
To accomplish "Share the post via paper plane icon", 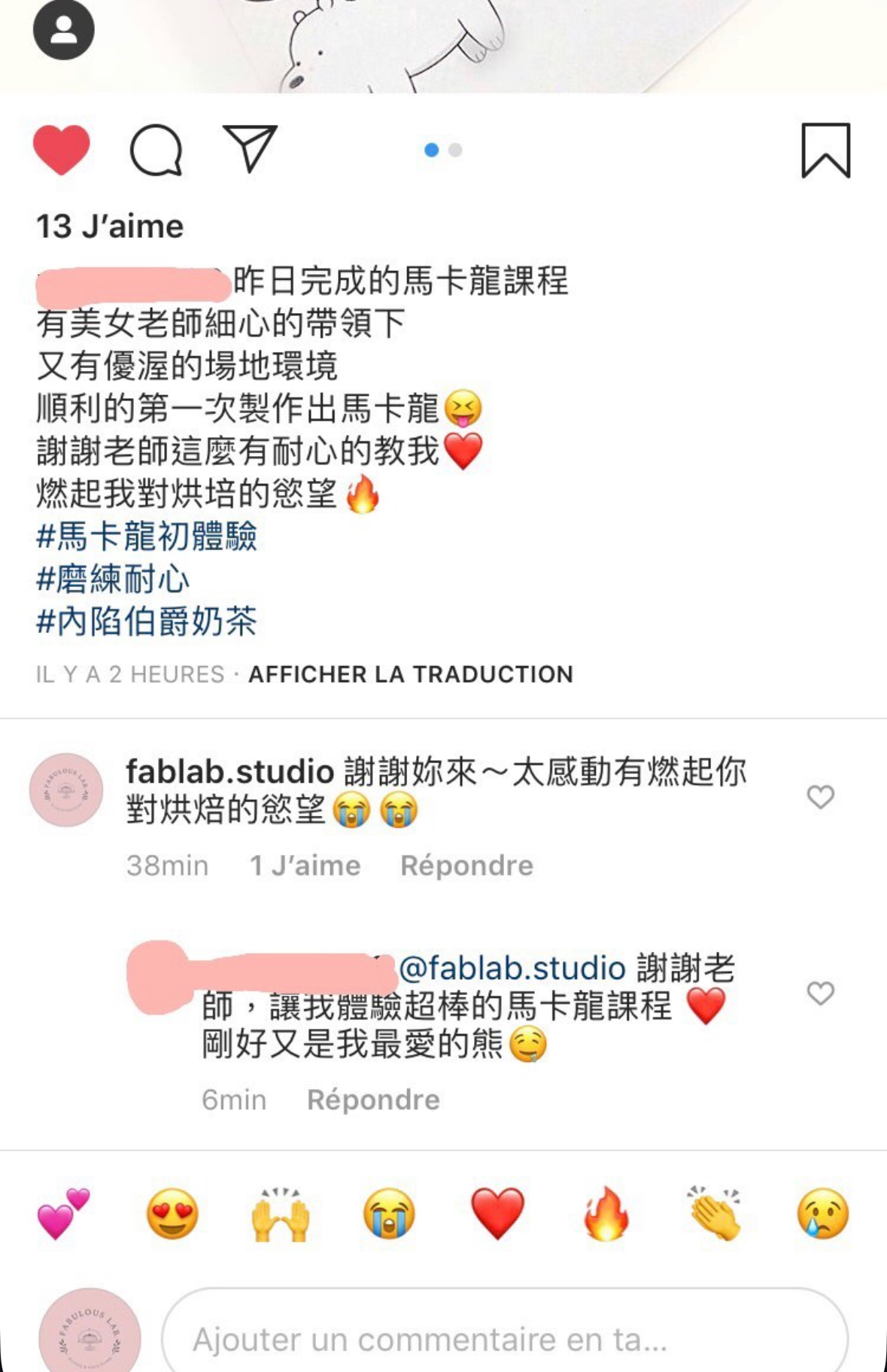I will [x=251, y=148].
